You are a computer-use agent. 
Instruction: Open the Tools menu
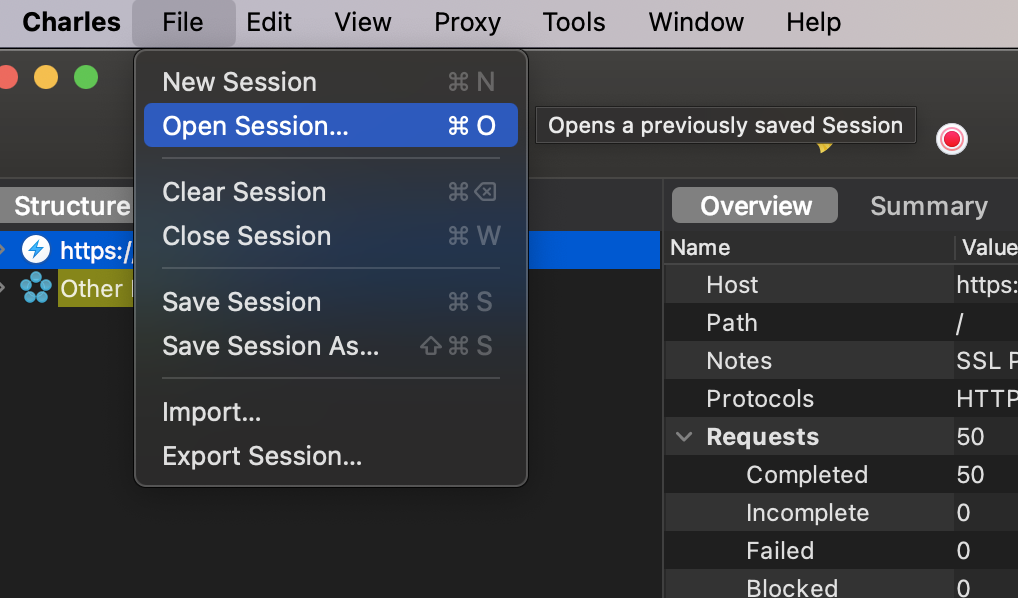coord(574,22)
